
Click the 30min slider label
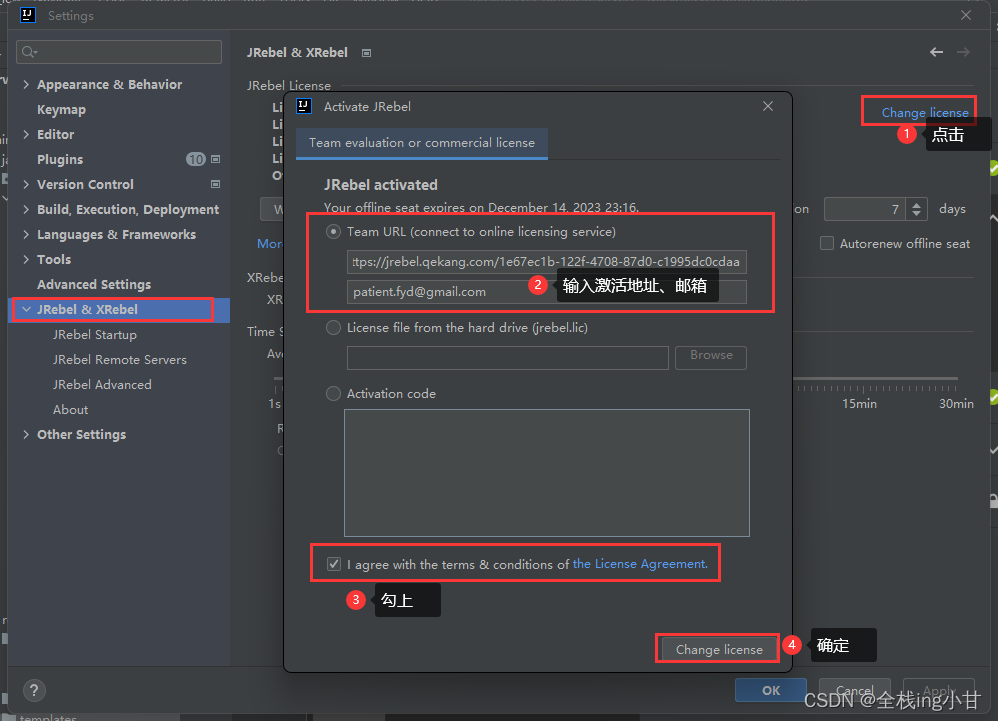[x=956, y=403]
